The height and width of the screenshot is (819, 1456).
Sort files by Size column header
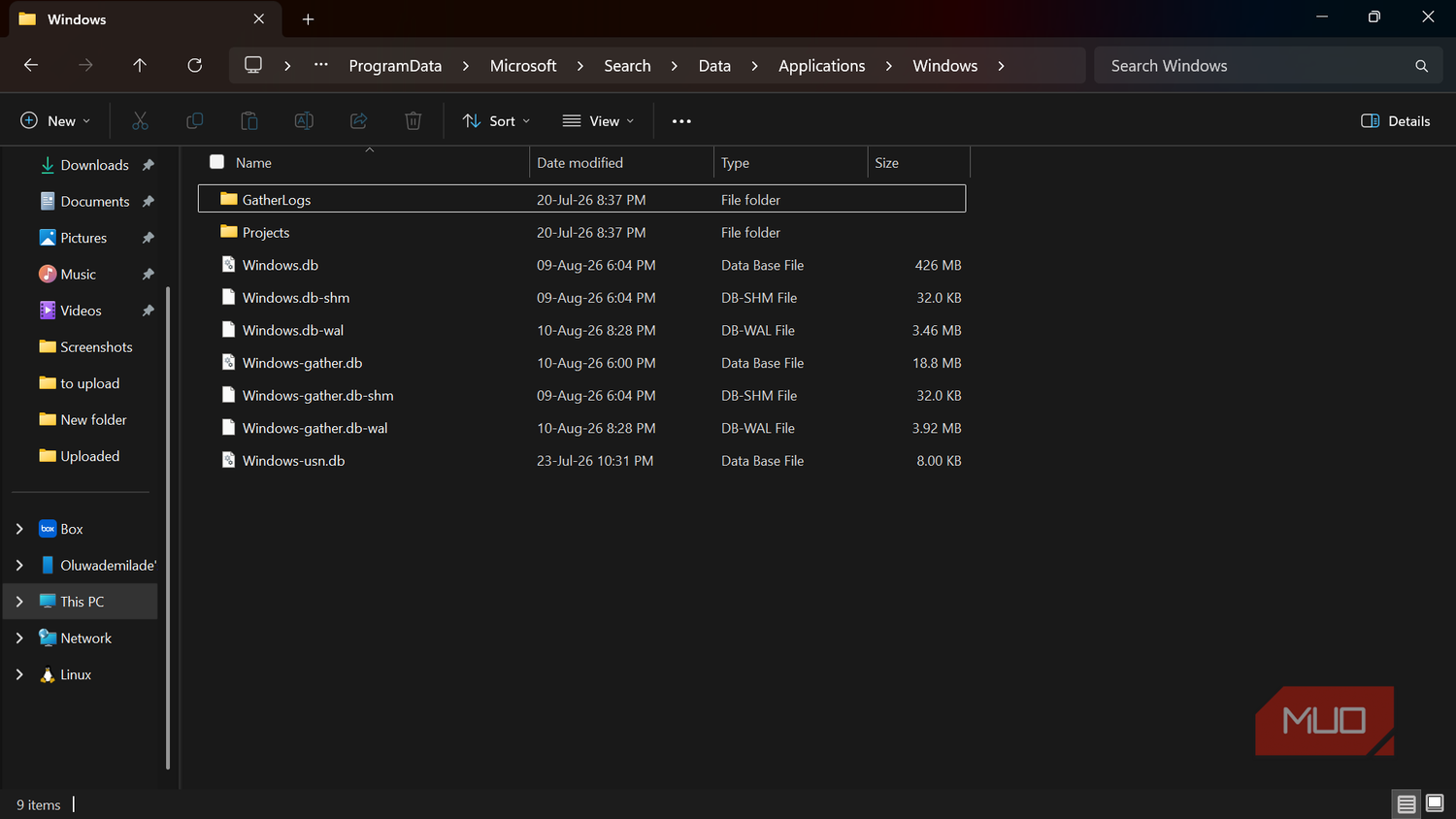pos(918,163)
